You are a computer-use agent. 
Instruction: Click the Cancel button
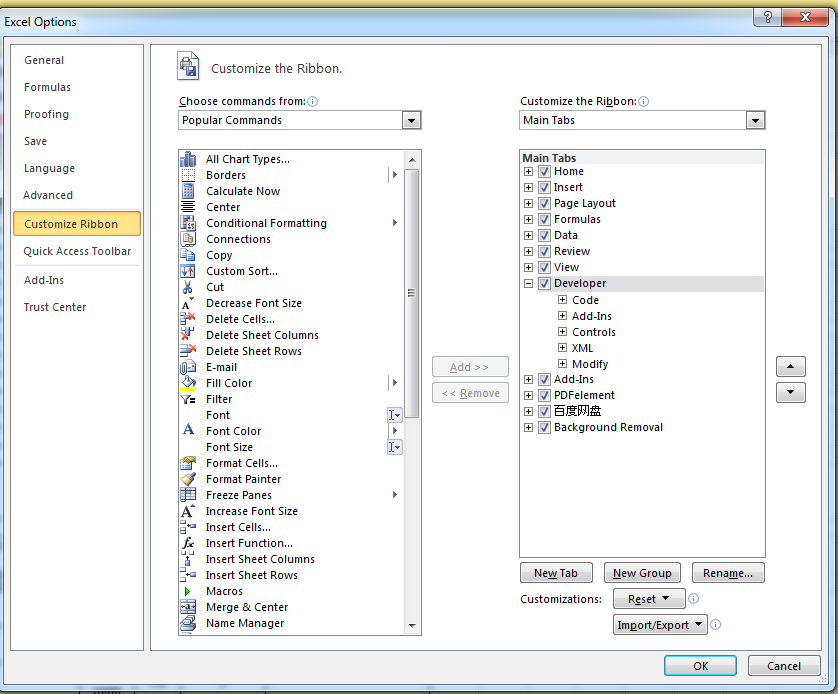[x=784, y=666]
